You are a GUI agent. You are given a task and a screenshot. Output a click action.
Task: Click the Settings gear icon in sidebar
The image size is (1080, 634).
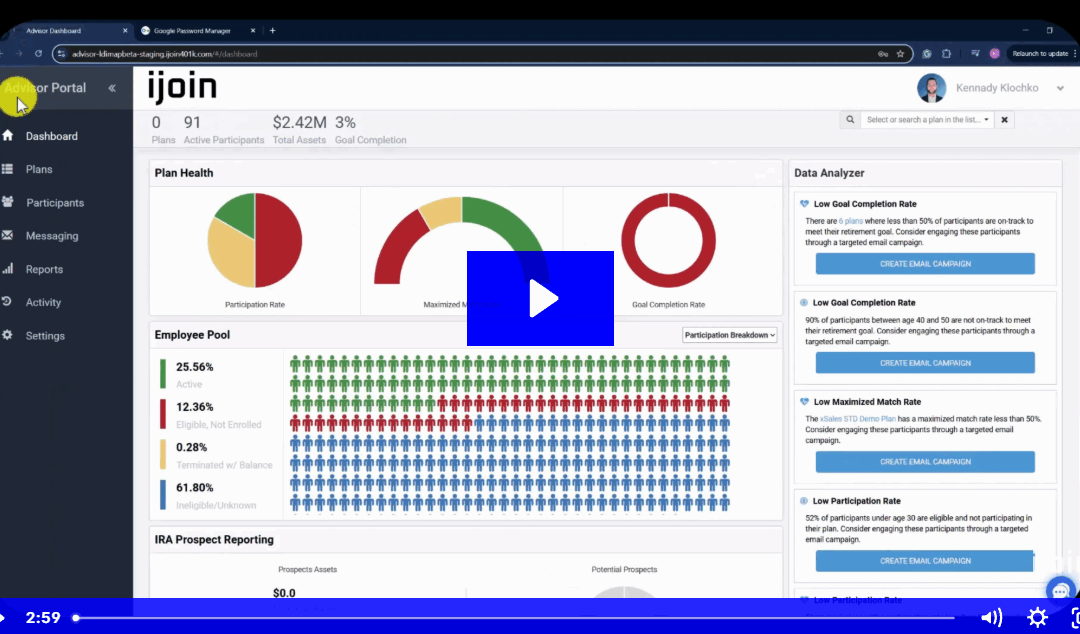[8, 335]
